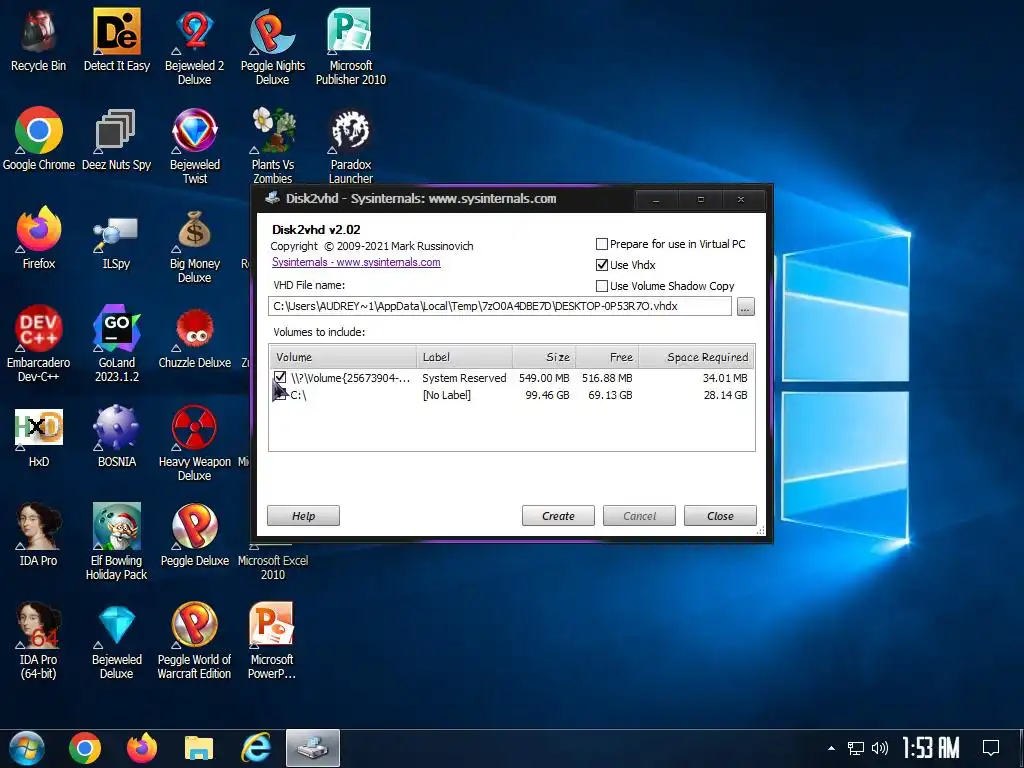Browse for VHD file with ellipsis button
1024x768 pixels.
pyautogui.click(x=746, y=306)
